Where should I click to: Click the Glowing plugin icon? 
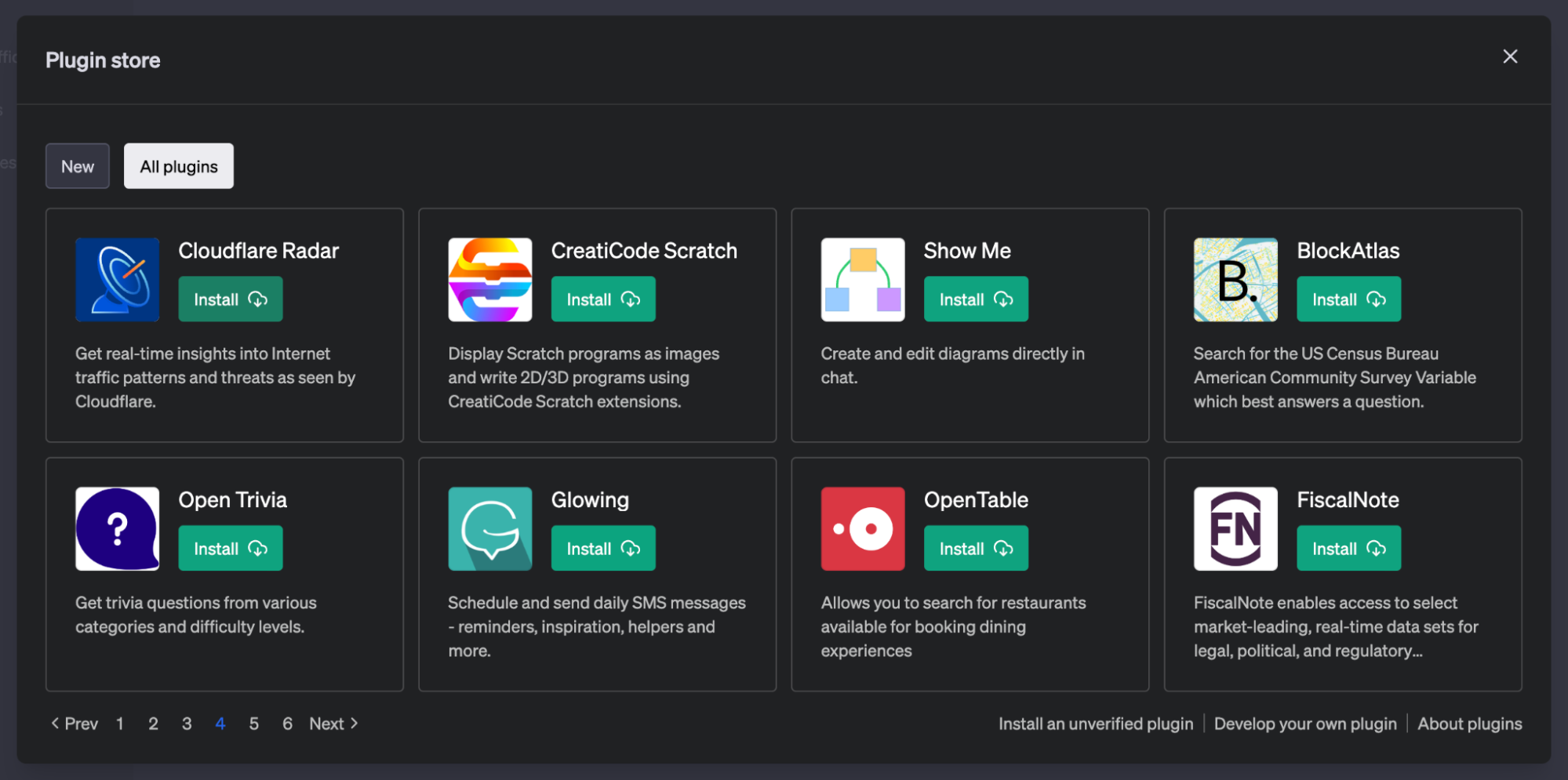(490, 529)
